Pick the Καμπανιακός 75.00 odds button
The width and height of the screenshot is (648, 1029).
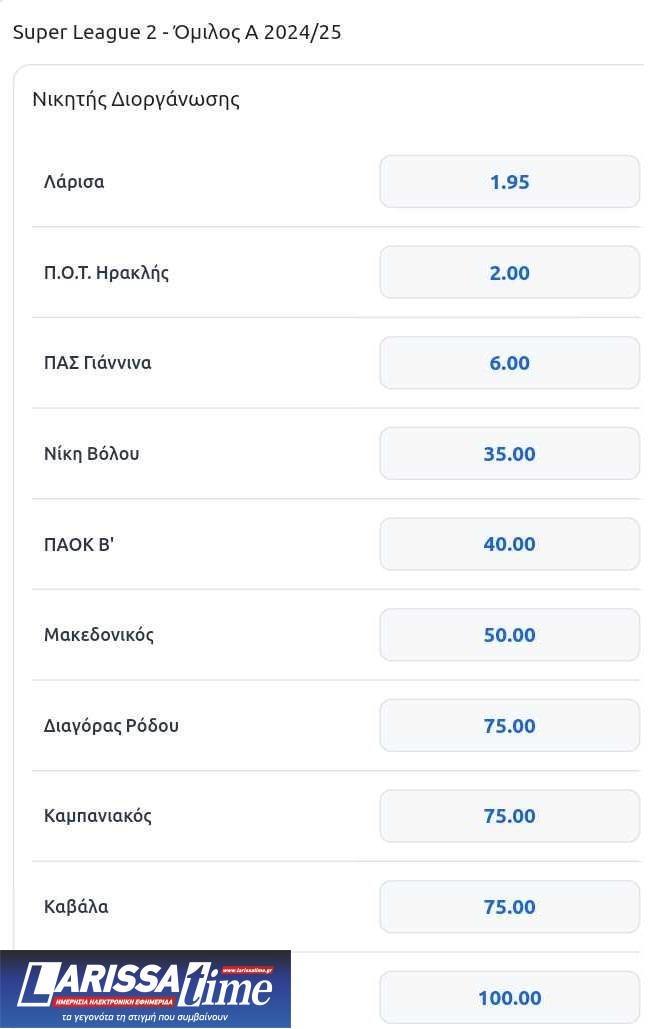tap(509, 816)
